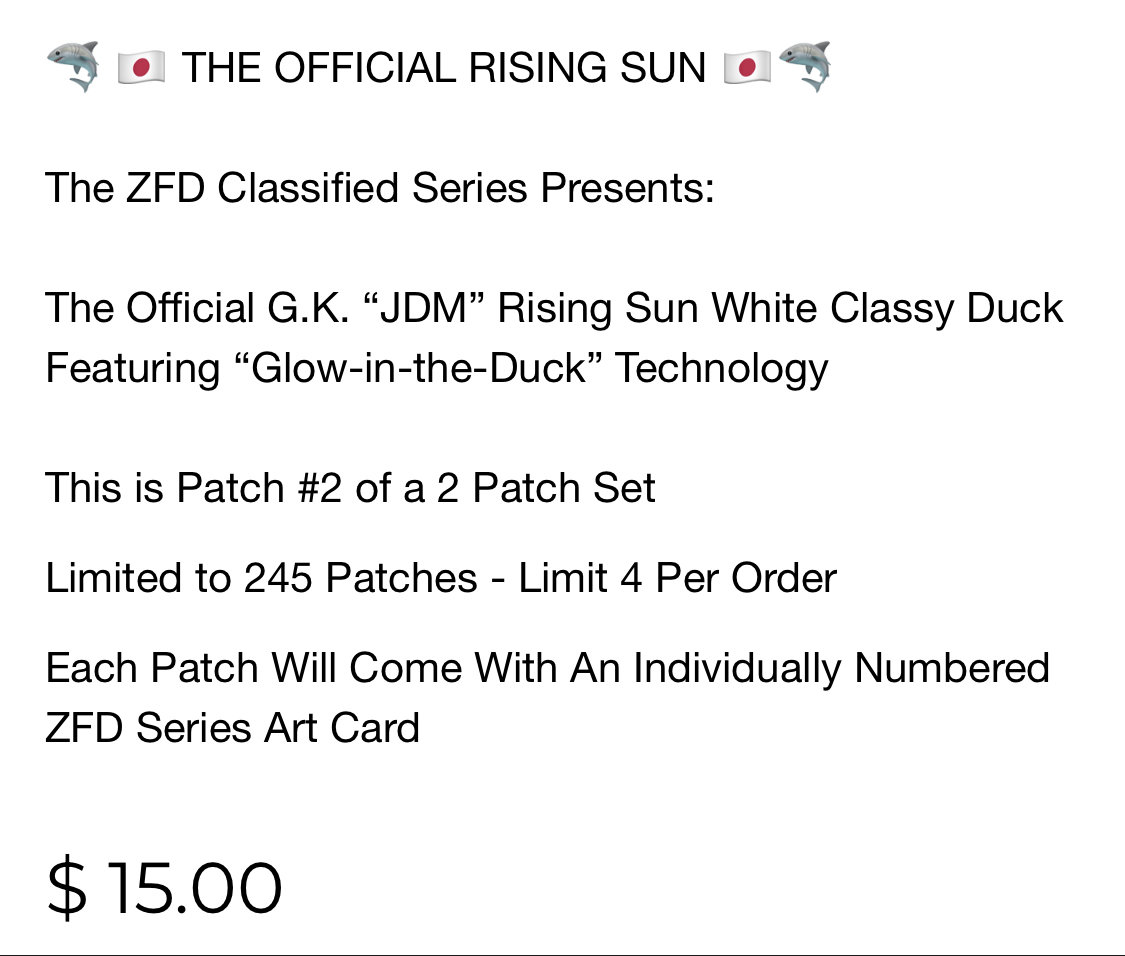Click the words White Classy Duck
This screenshot has height=956, width=1125.
point(887,309)
